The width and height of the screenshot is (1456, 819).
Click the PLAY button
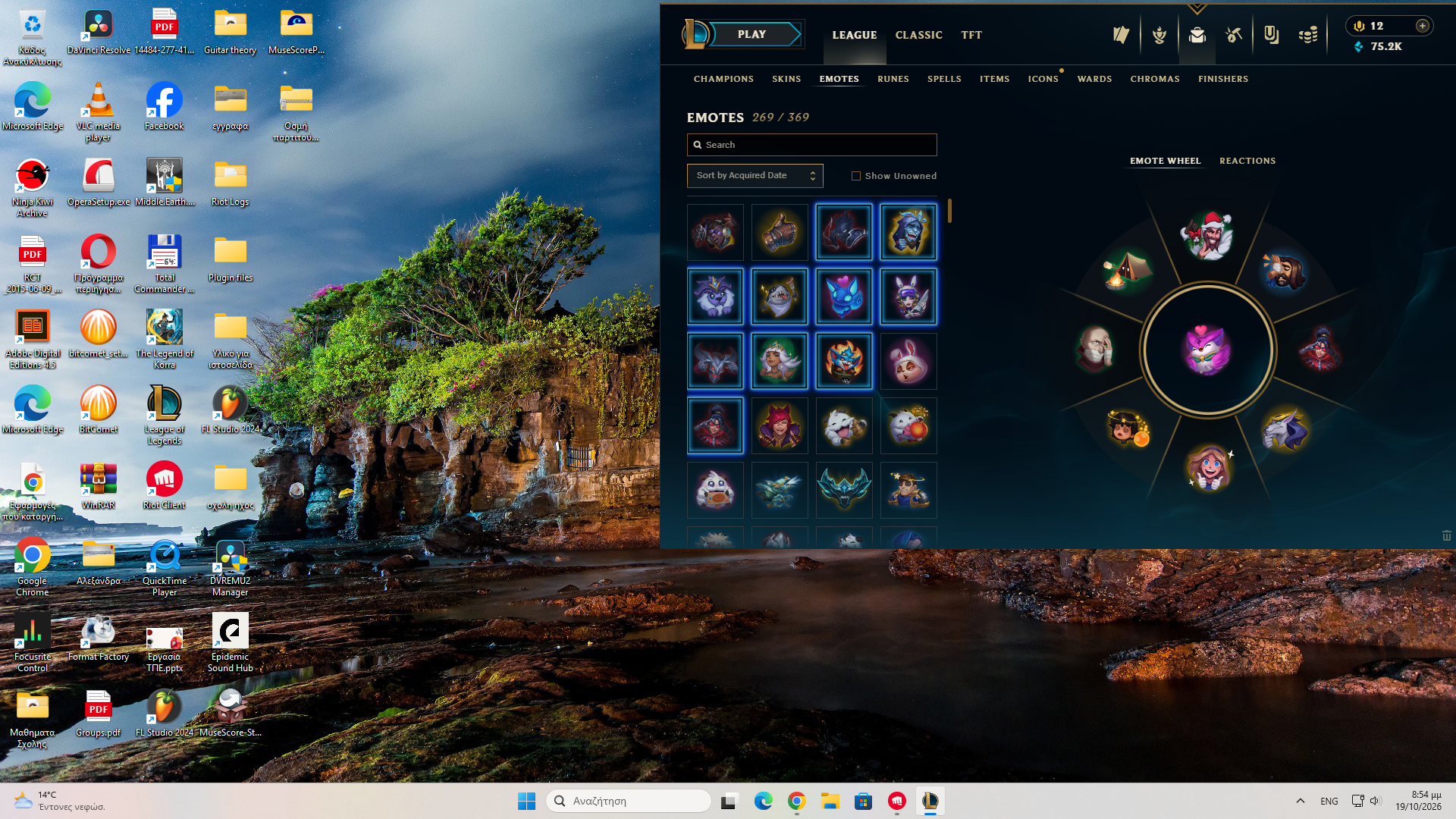(x=752, y=34)
